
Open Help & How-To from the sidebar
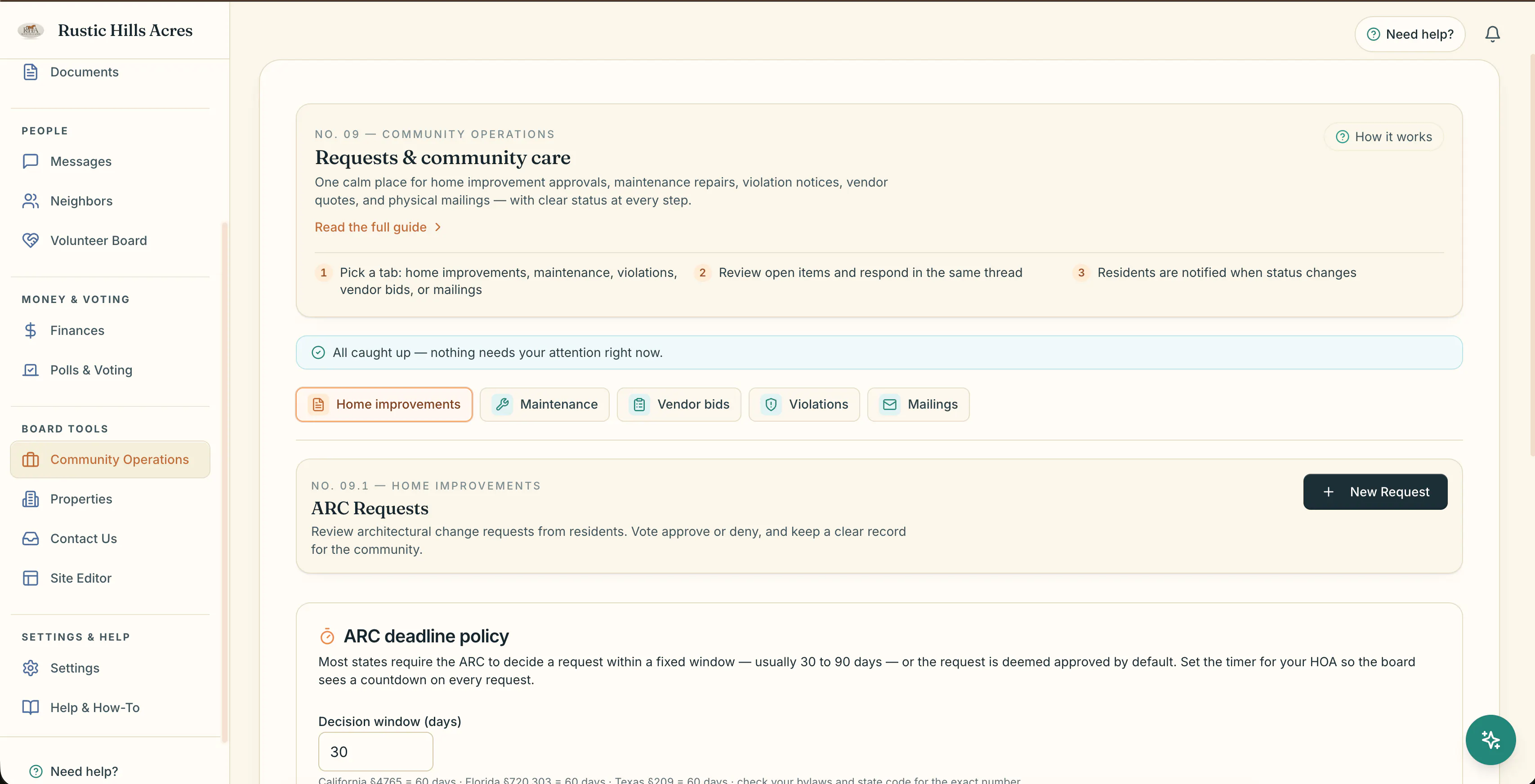(110, 708)
